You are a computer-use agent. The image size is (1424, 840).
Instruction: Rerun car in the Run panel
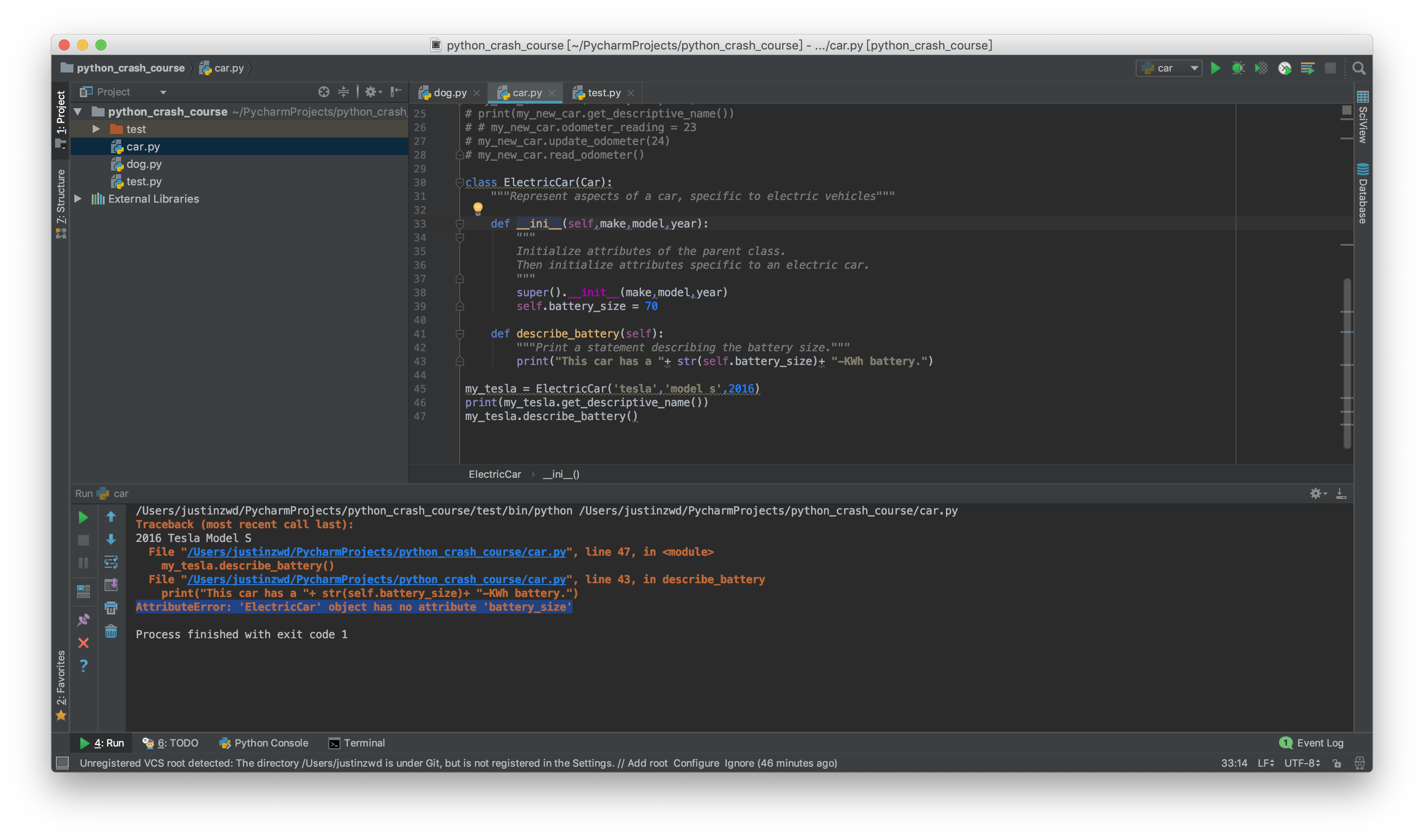[x=83, y=517]
